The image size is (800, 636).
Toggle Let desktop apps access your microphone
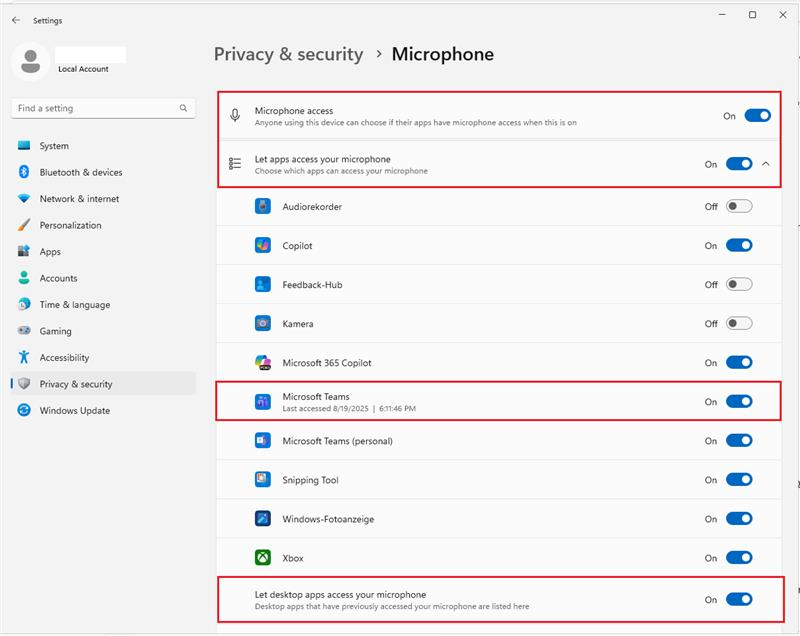(739, 599)
